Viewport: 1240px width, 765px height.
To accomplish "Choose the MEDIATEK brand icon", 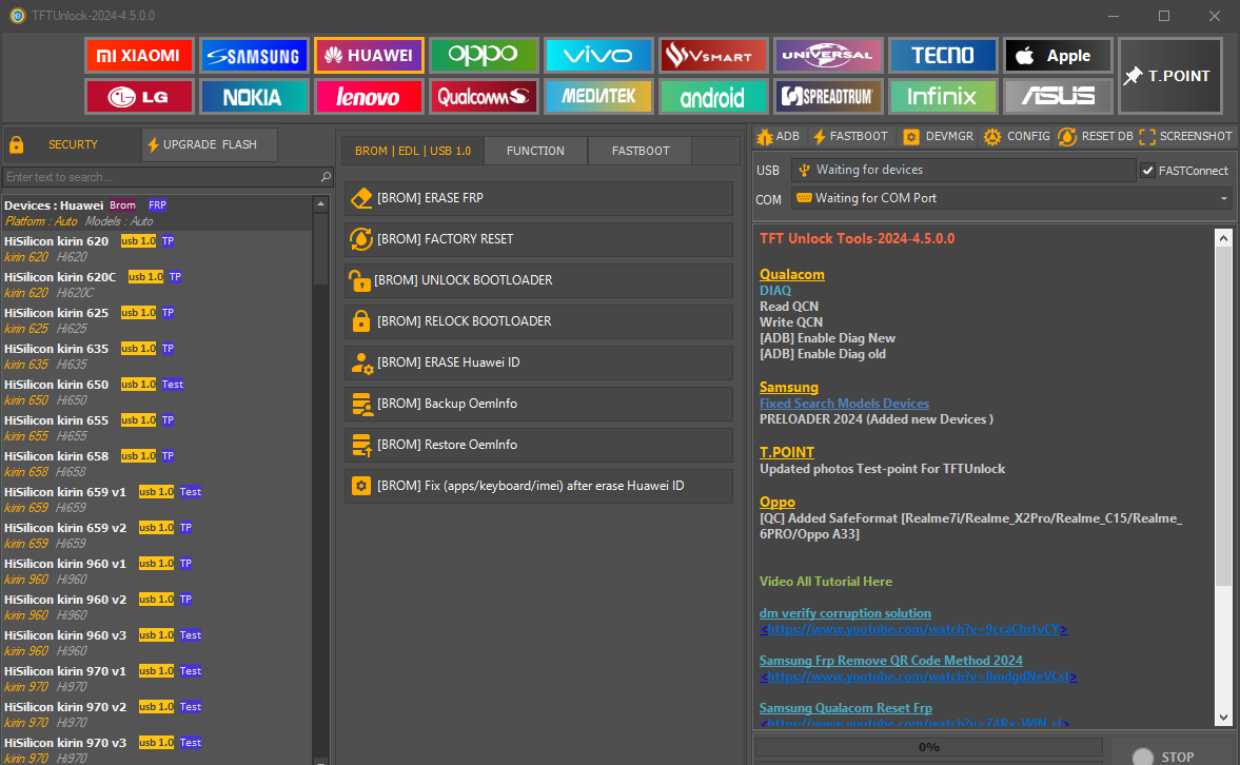I will [x=598, y=97].
